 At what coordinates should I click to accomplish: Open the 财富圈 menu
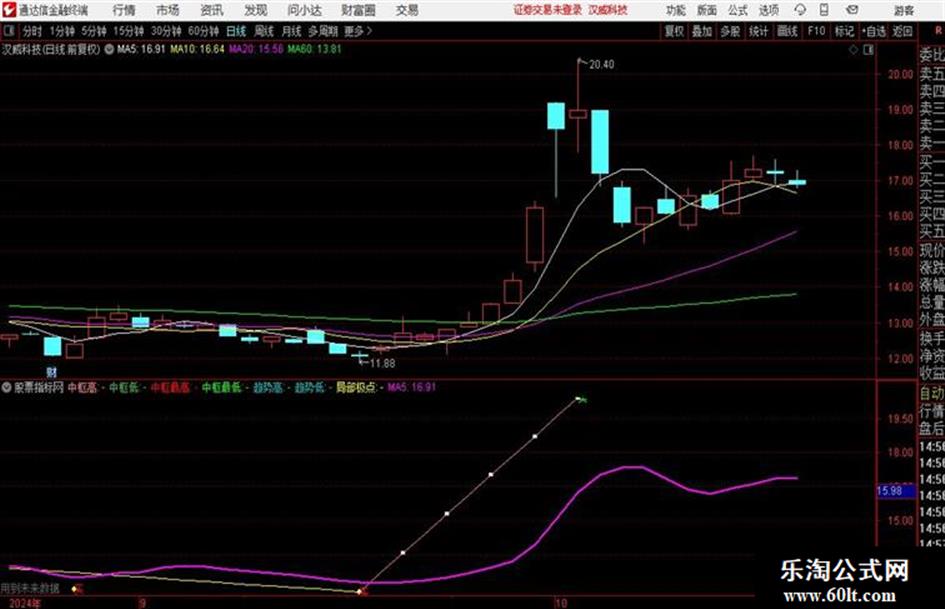pyautogui.click(x=358, y=10)
